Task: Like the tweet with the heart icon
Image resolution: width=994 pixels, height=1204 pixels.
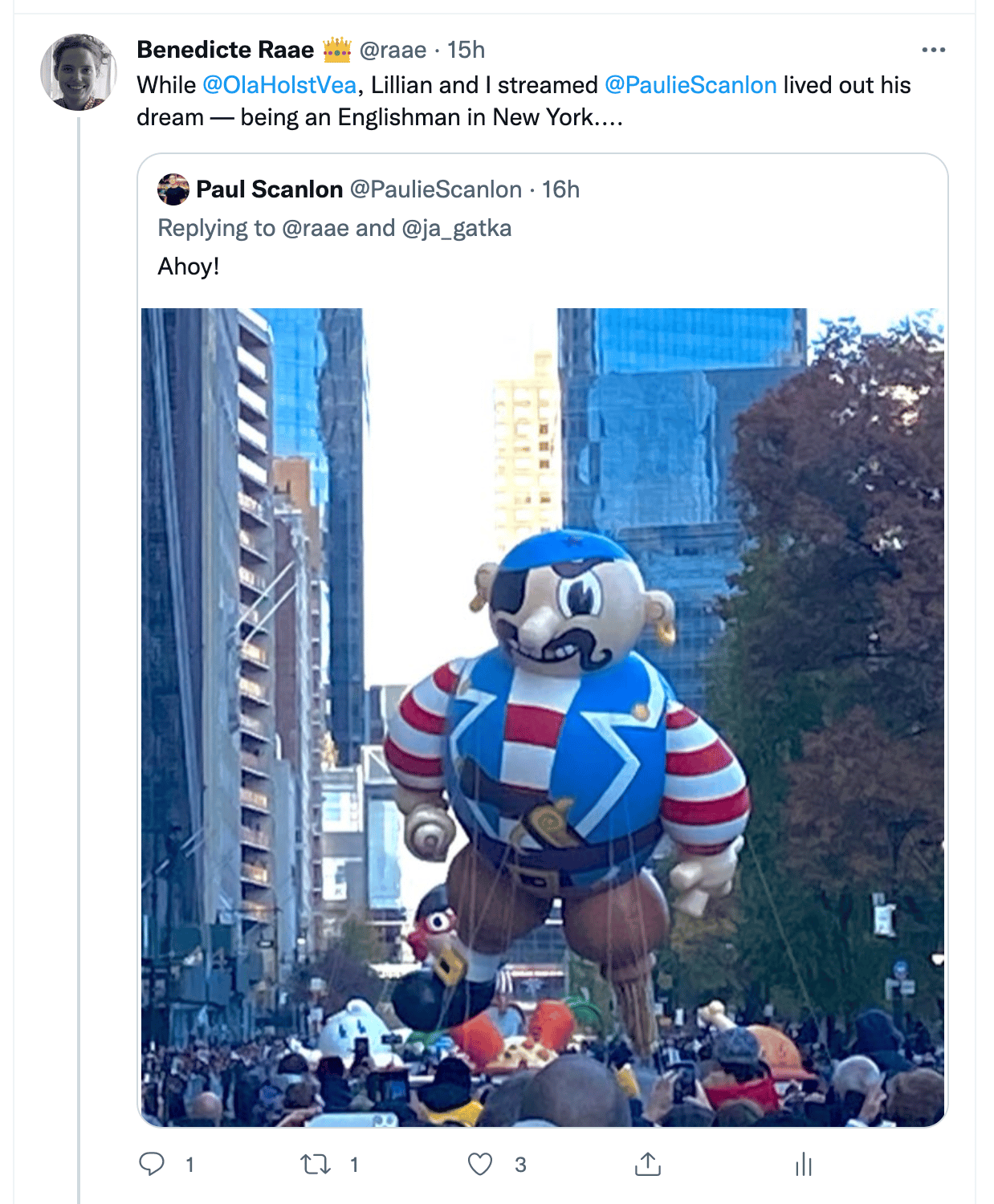Action: coord(480,1164)
